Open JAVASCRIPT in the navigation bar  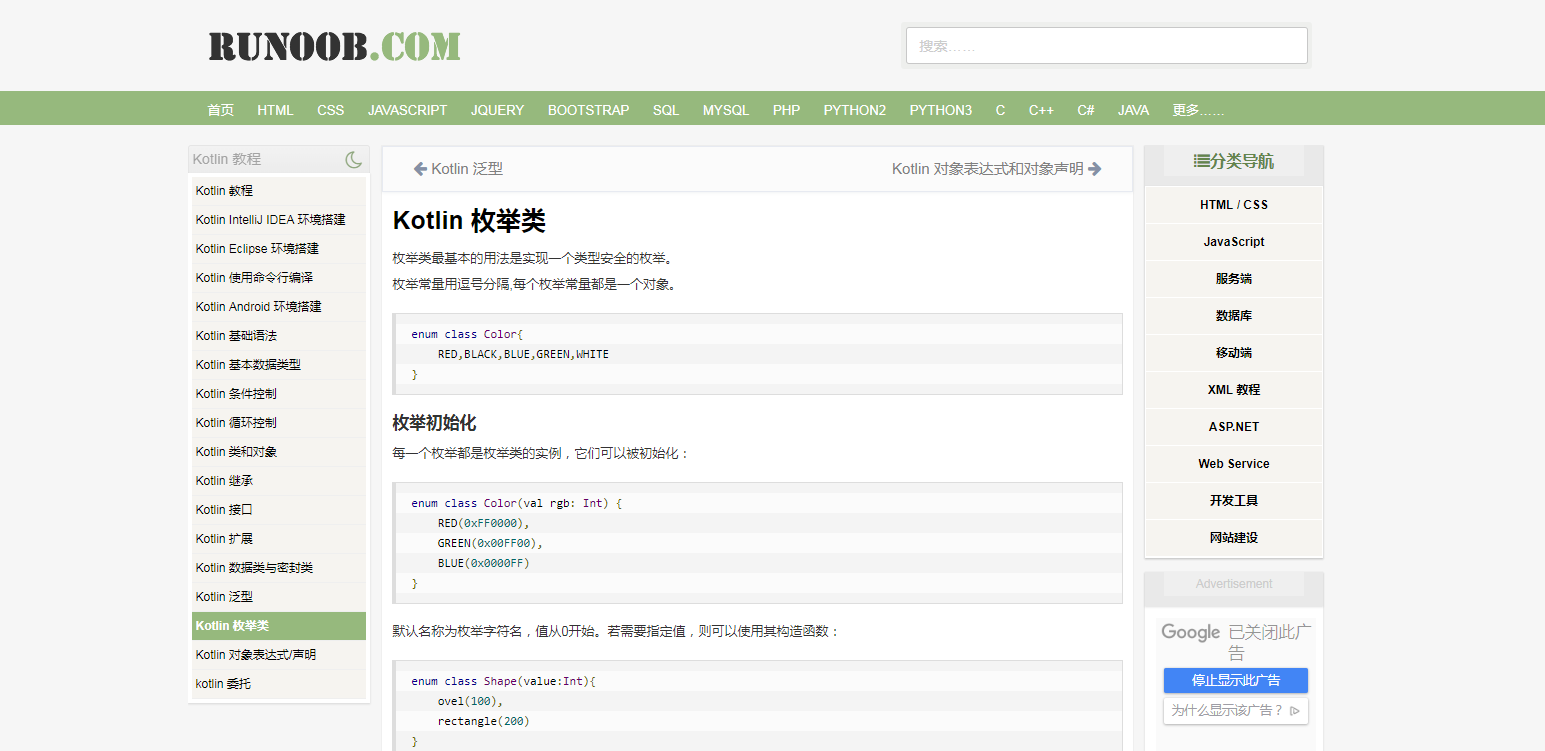click(407, 110)
